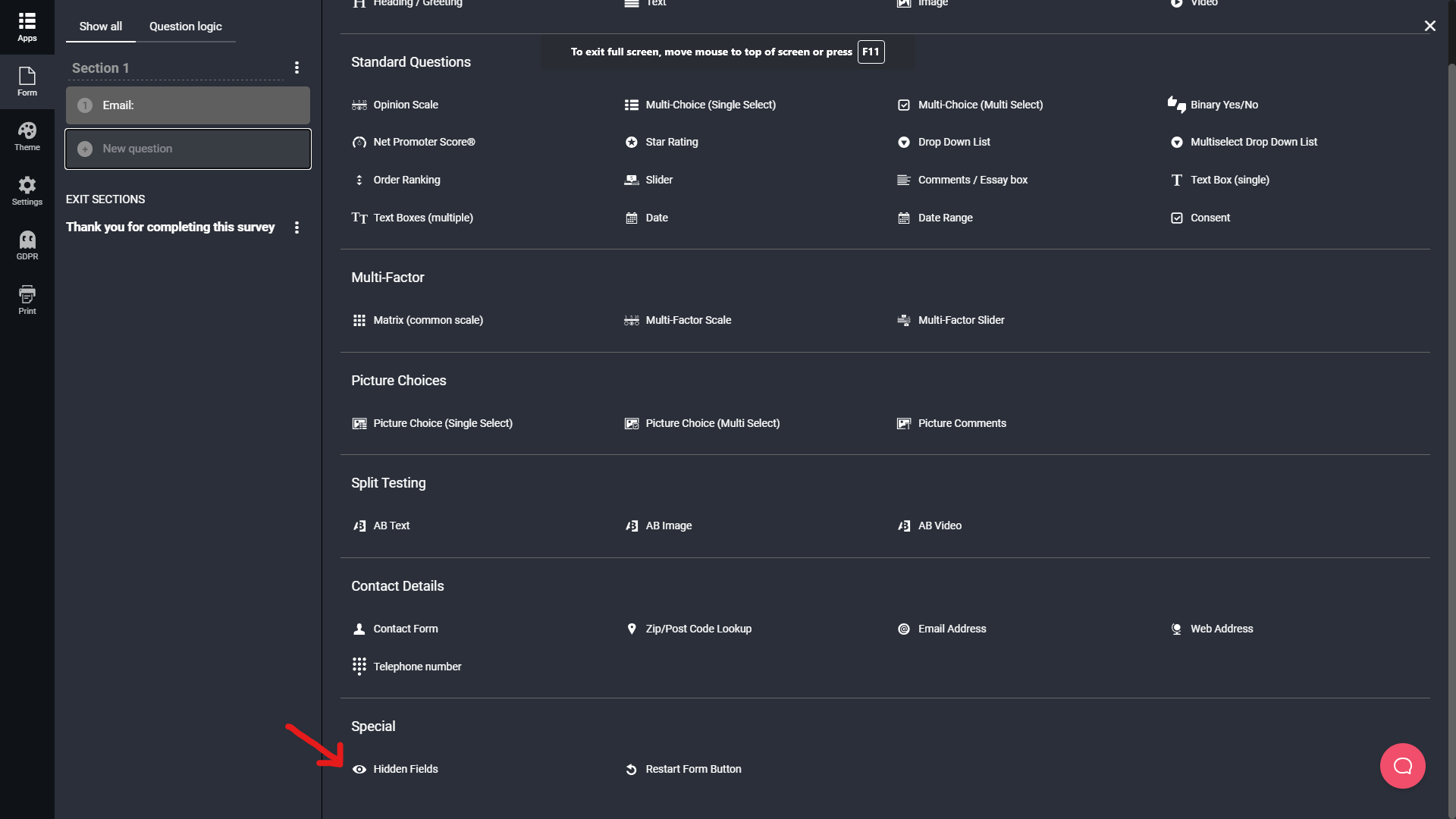Switch to Question logic tab
The image size is (1456, 819).
[x=186, y=27]
